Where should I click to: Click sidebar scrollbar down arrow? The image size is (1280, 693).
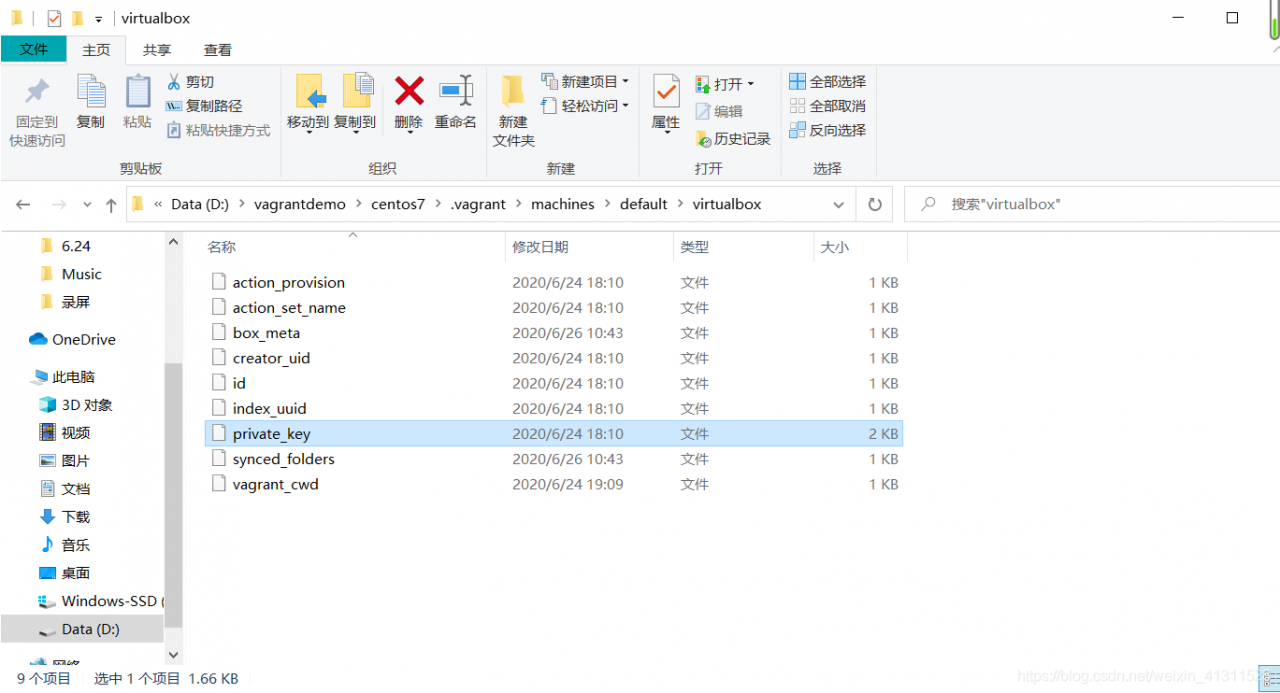coord(173,655)
